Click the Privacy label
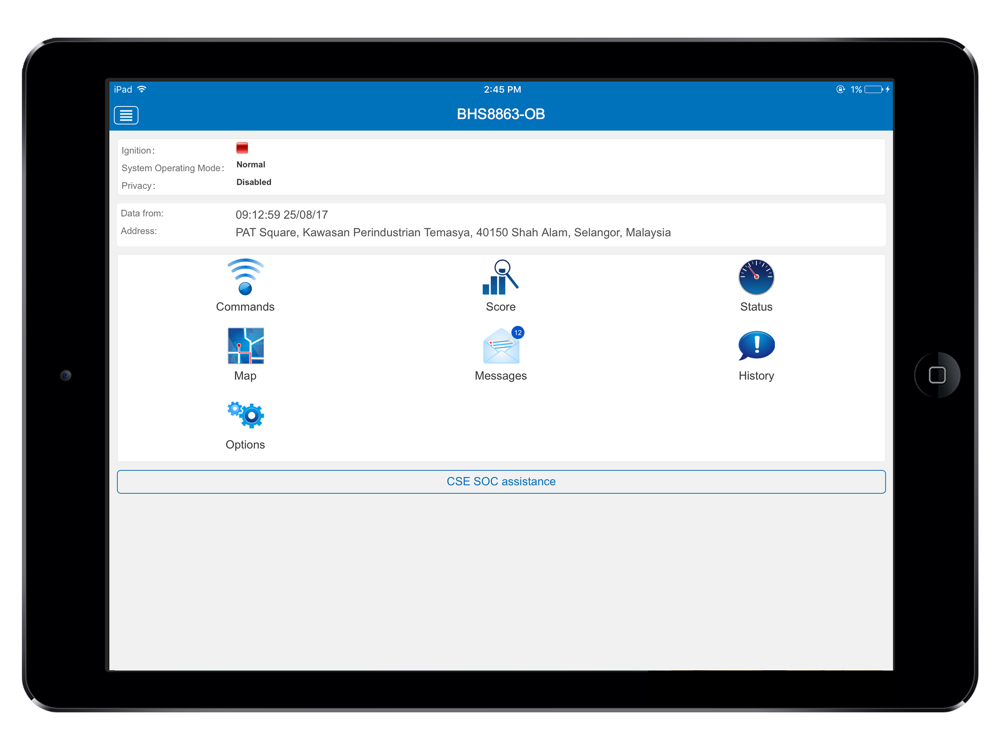The width and height of the screenshot is (1000, 750). pos(138,186)
